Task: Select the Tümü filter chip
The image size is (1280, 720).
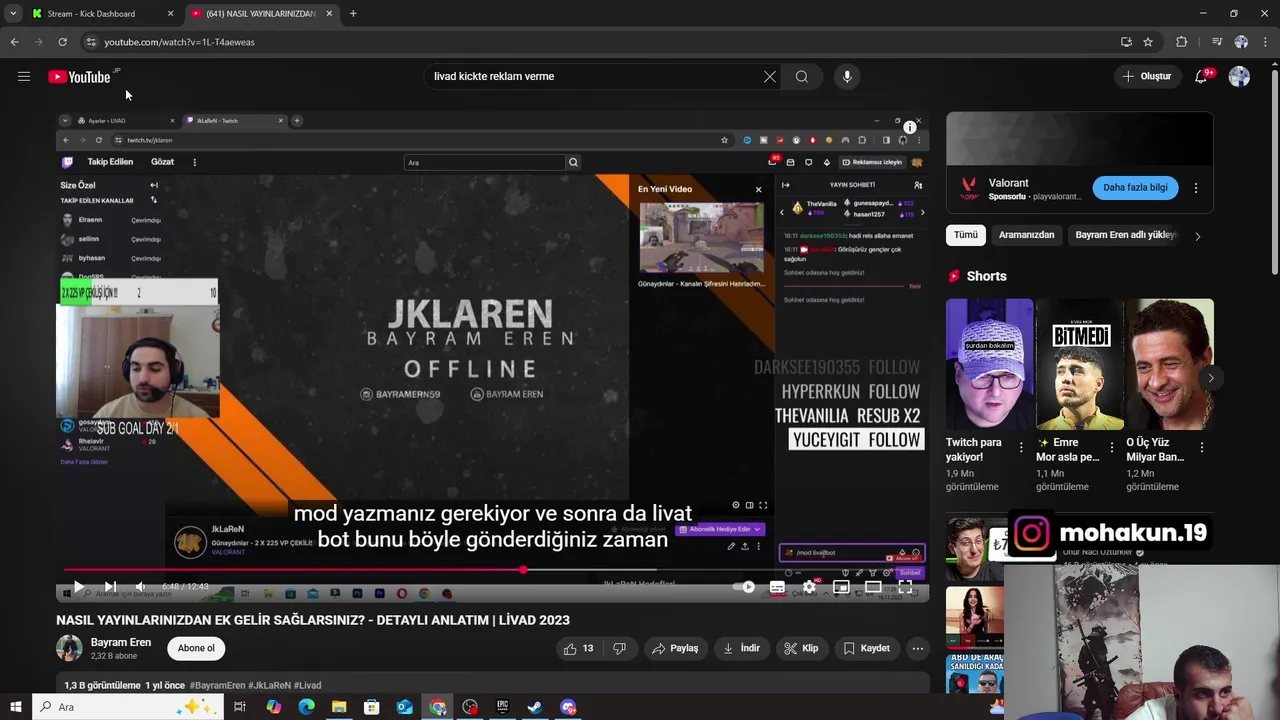Action: tap(965, 235)
